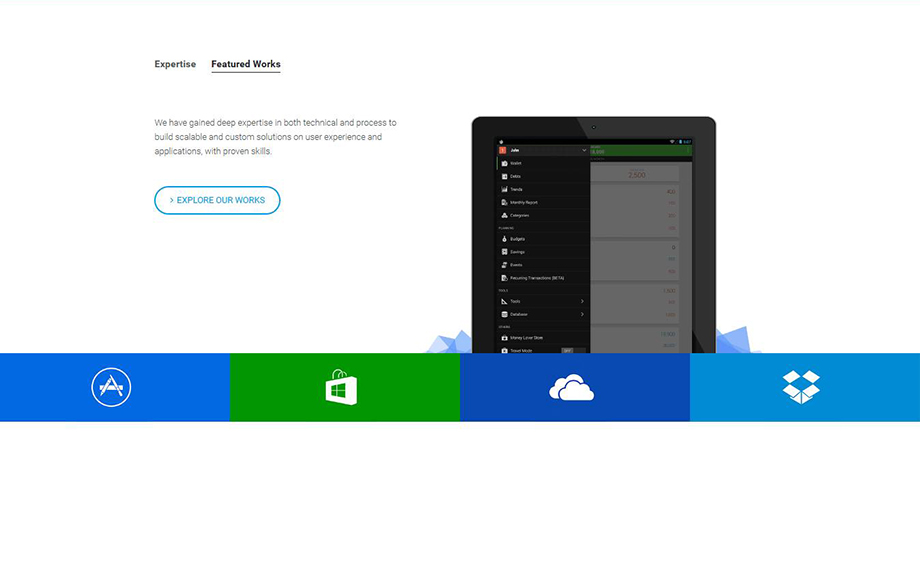Select the Featured Works tab
The image size is (920, 580).
pyautogui.click(x=245, y=65)
